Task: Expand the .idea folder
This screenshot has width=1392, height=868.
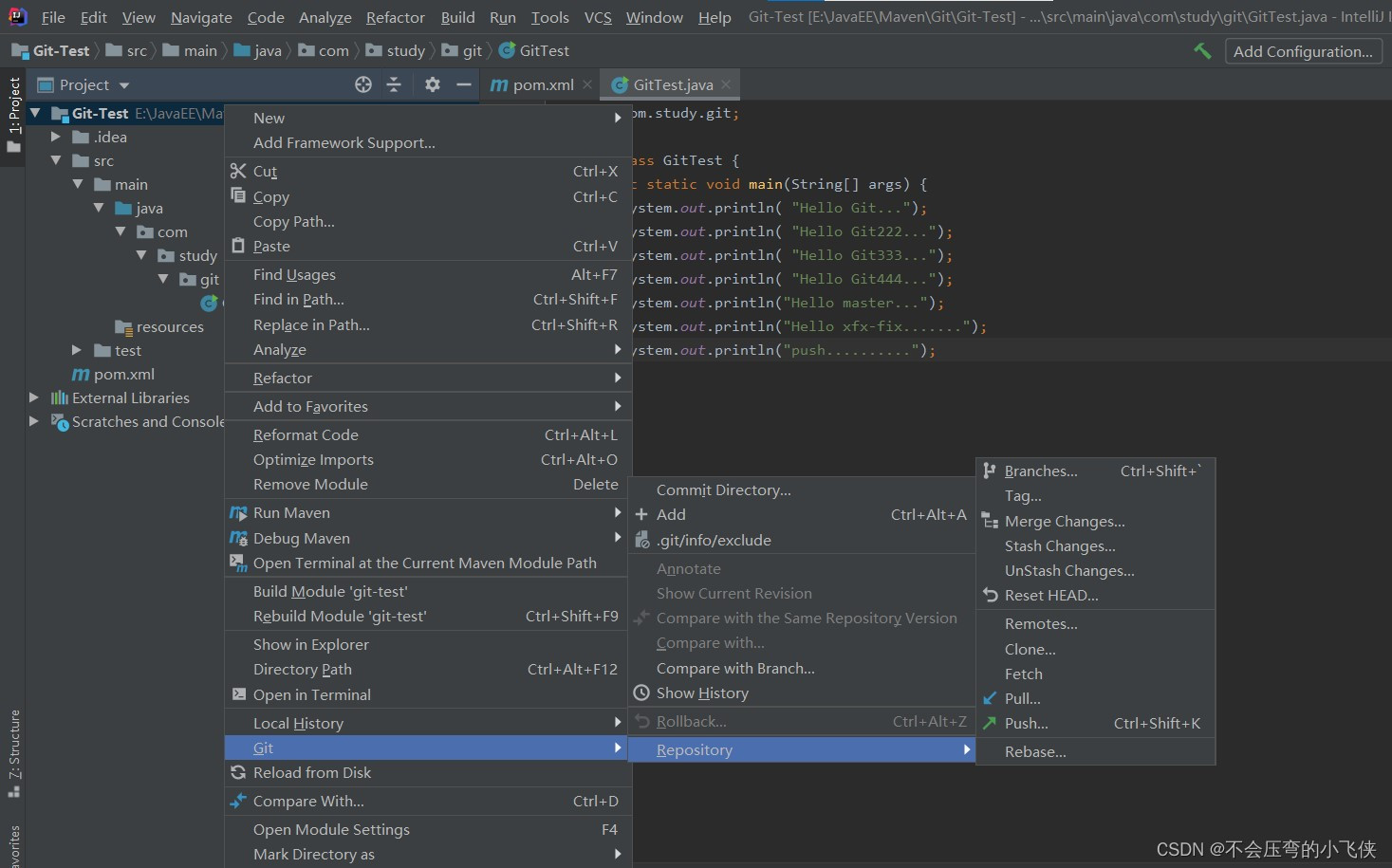Action: click(56, 137)
